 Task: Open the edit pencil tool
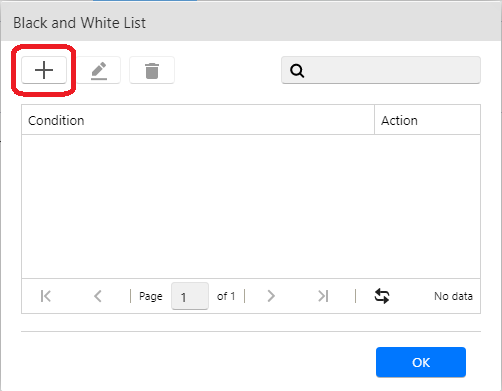pyautogui.click(x=99, y=70)
